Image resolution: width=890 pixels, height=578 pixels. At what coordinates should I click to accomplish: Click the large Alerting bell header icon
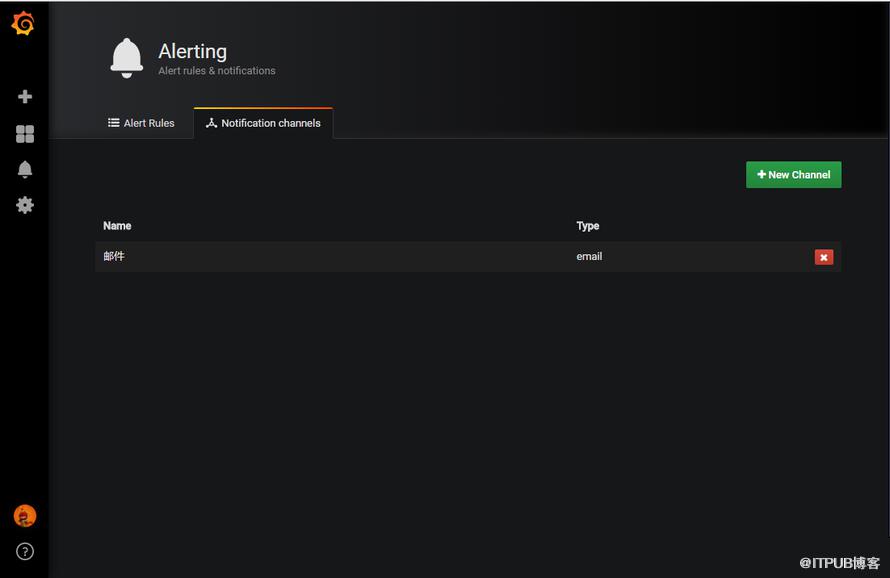[x=127, y=58]
